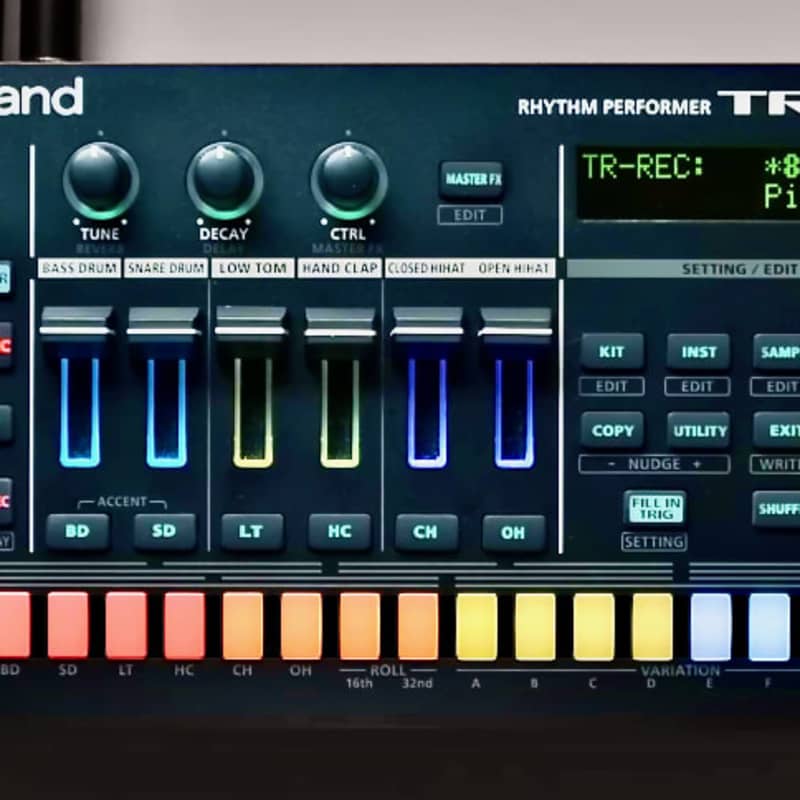The width and height of the screenshot is (800, 800).
Task: Click the SETTING label under FILL IN TRIG
Action: click(654, 541)
